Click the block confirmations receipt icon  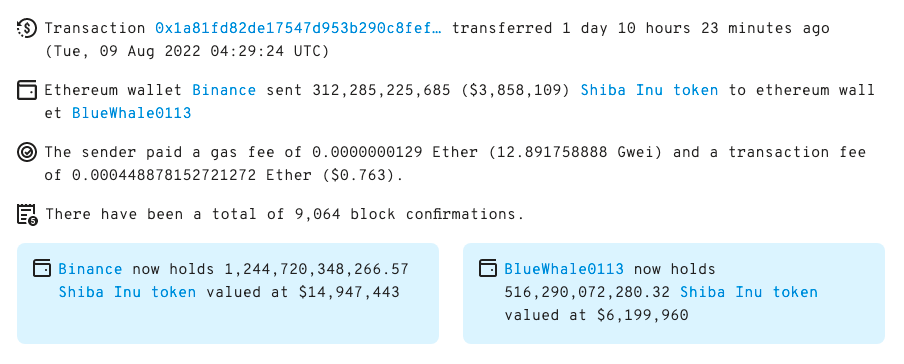[27, 215]
